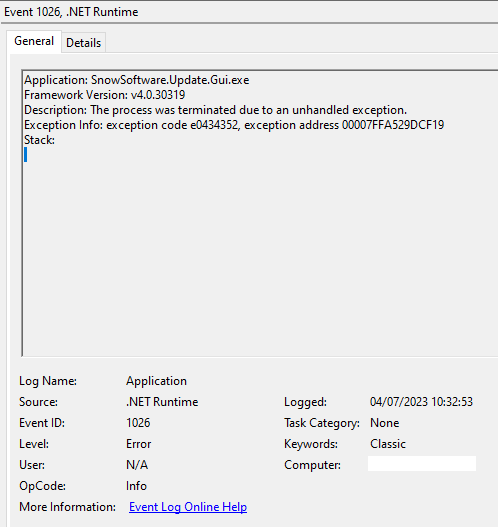498x527 pixels.
Task: Click the Keywords value Classic
Action: (388, 444)
